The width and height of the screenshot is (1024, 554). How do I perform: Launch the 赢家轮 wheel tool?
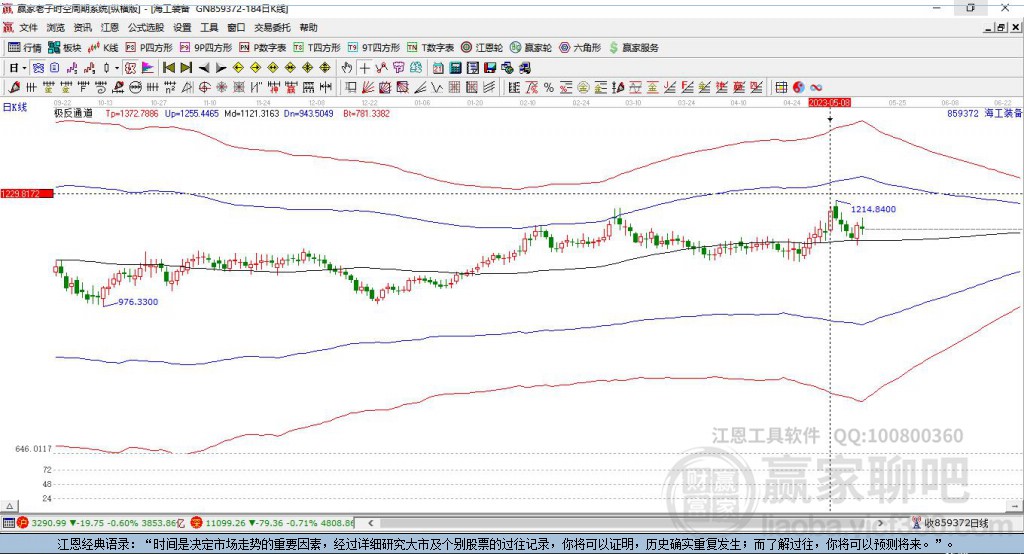[531, 48]
